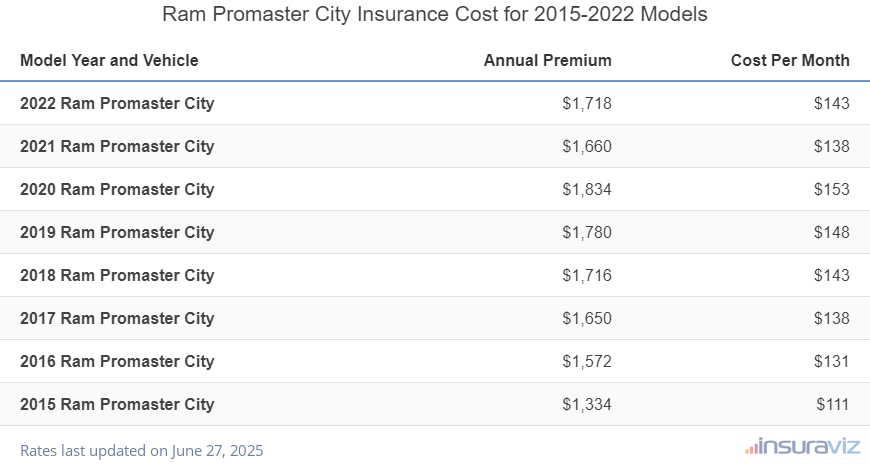
Task: Click the $131 monthly cost value
Action: pos(831,361)
